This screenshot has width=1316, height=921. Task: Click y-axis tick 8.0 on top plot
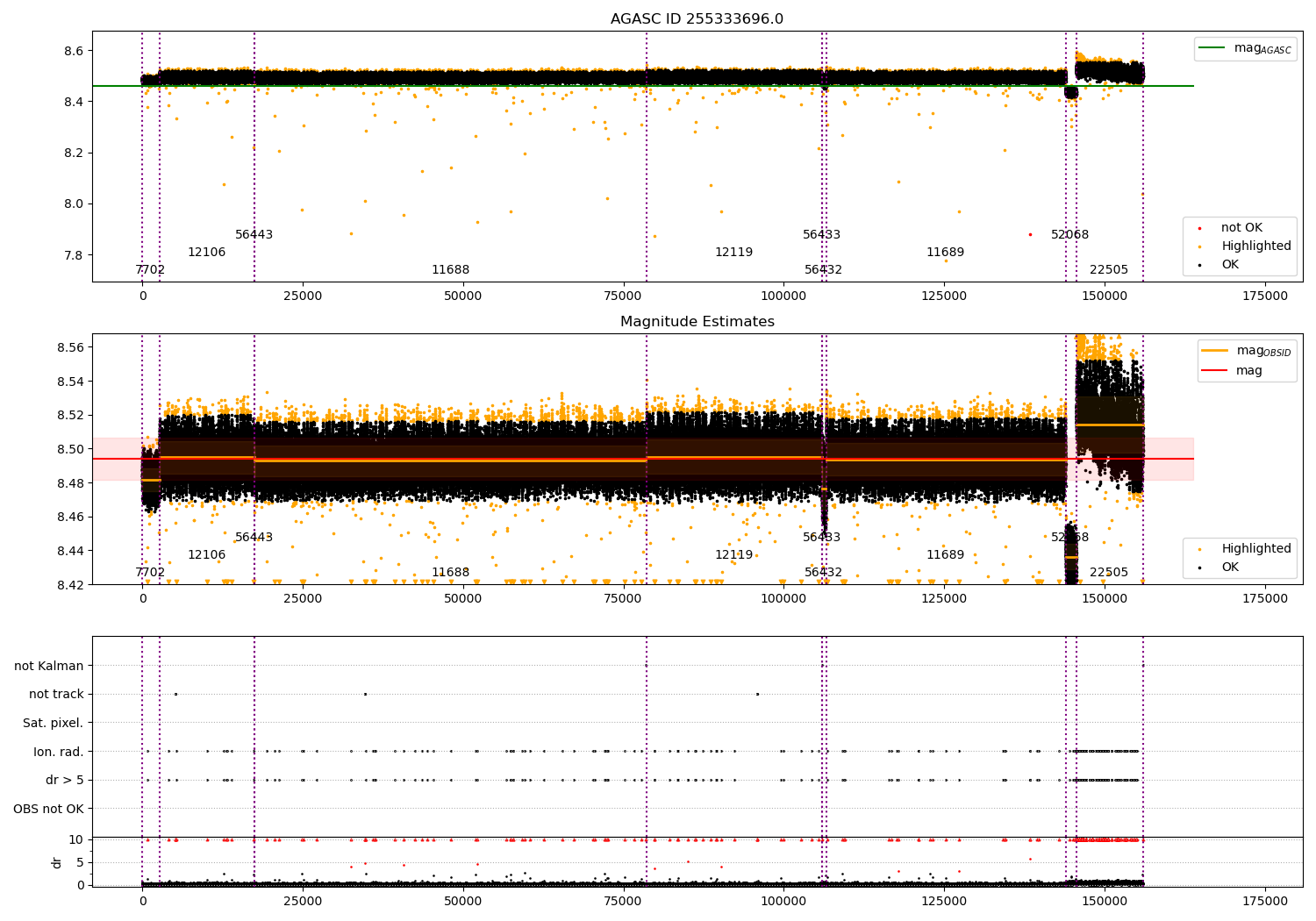pyautogui.click(x=74, y=203)
